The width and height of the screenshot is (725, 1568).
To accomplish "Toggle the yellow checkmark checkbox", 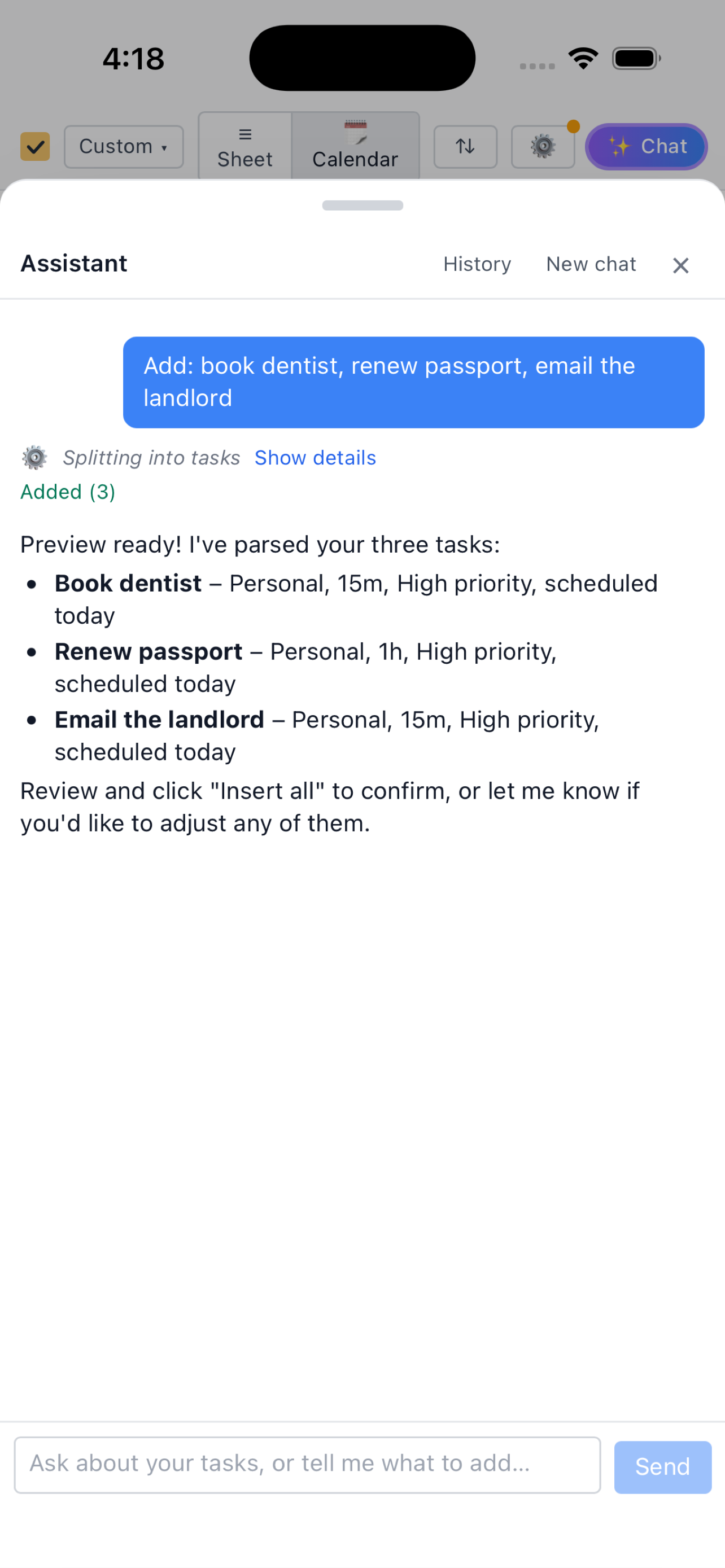I will [x=34, y=147].
